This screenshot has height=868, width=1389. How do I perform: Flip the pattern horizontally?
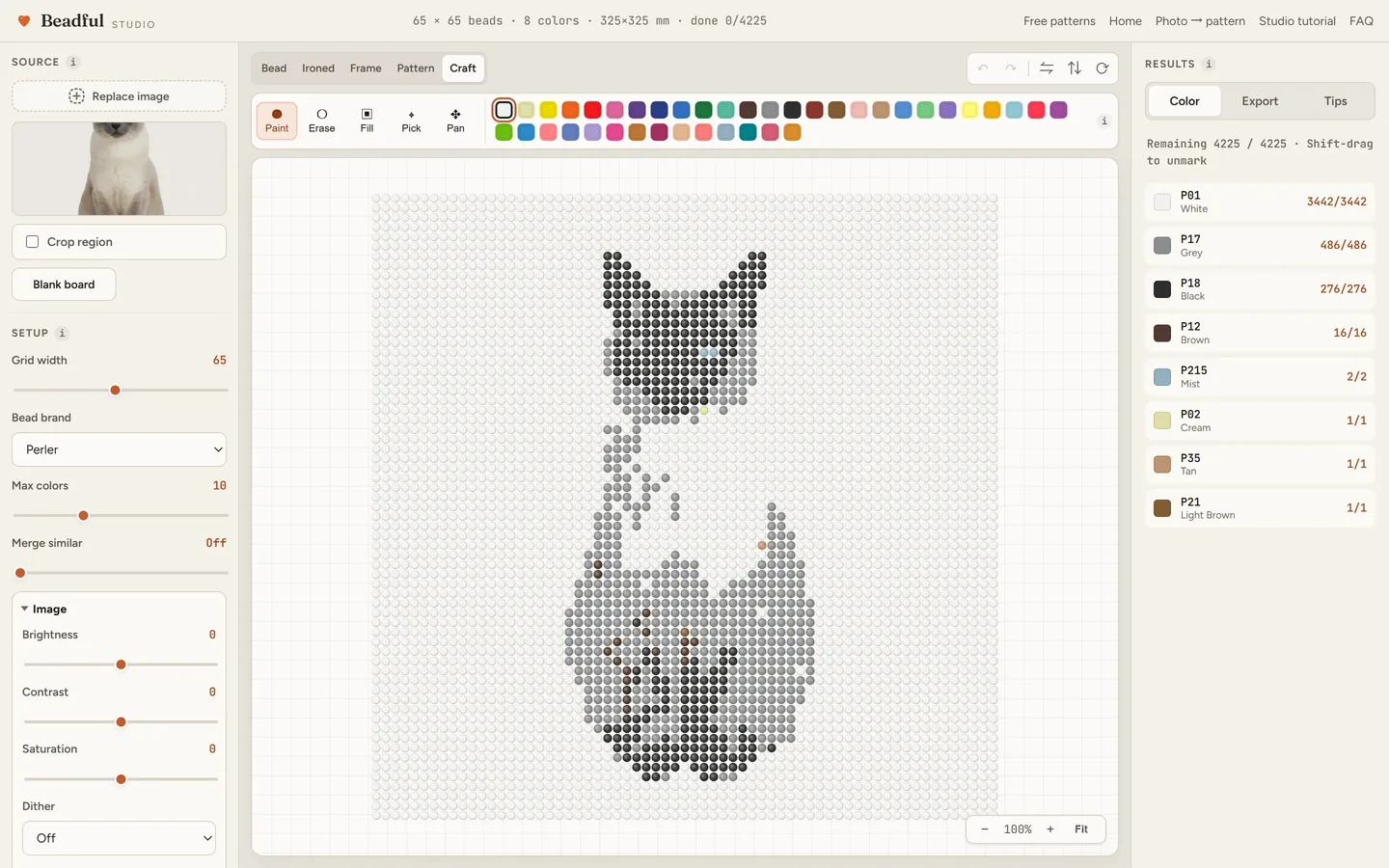1047,68
